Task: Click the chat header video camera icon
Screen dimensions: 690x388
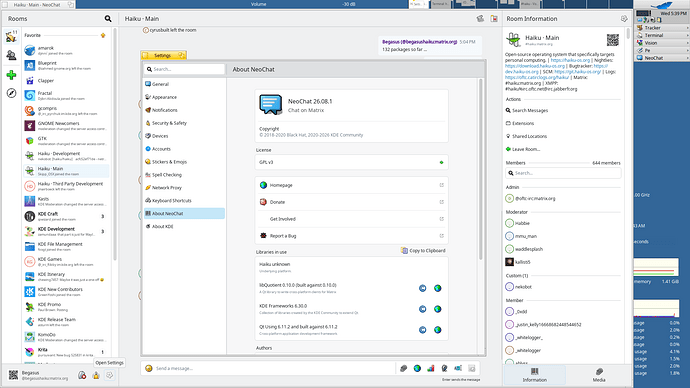Action: [480, 18]
